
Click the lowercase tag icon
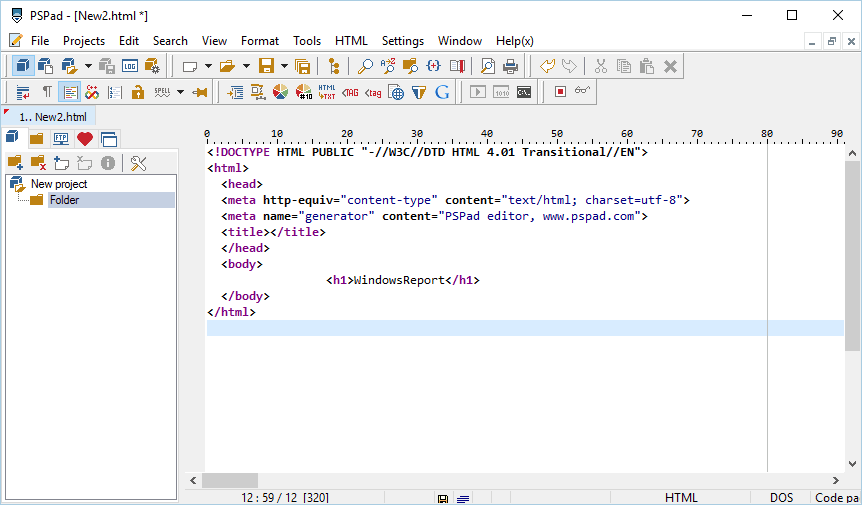point(373,92)
